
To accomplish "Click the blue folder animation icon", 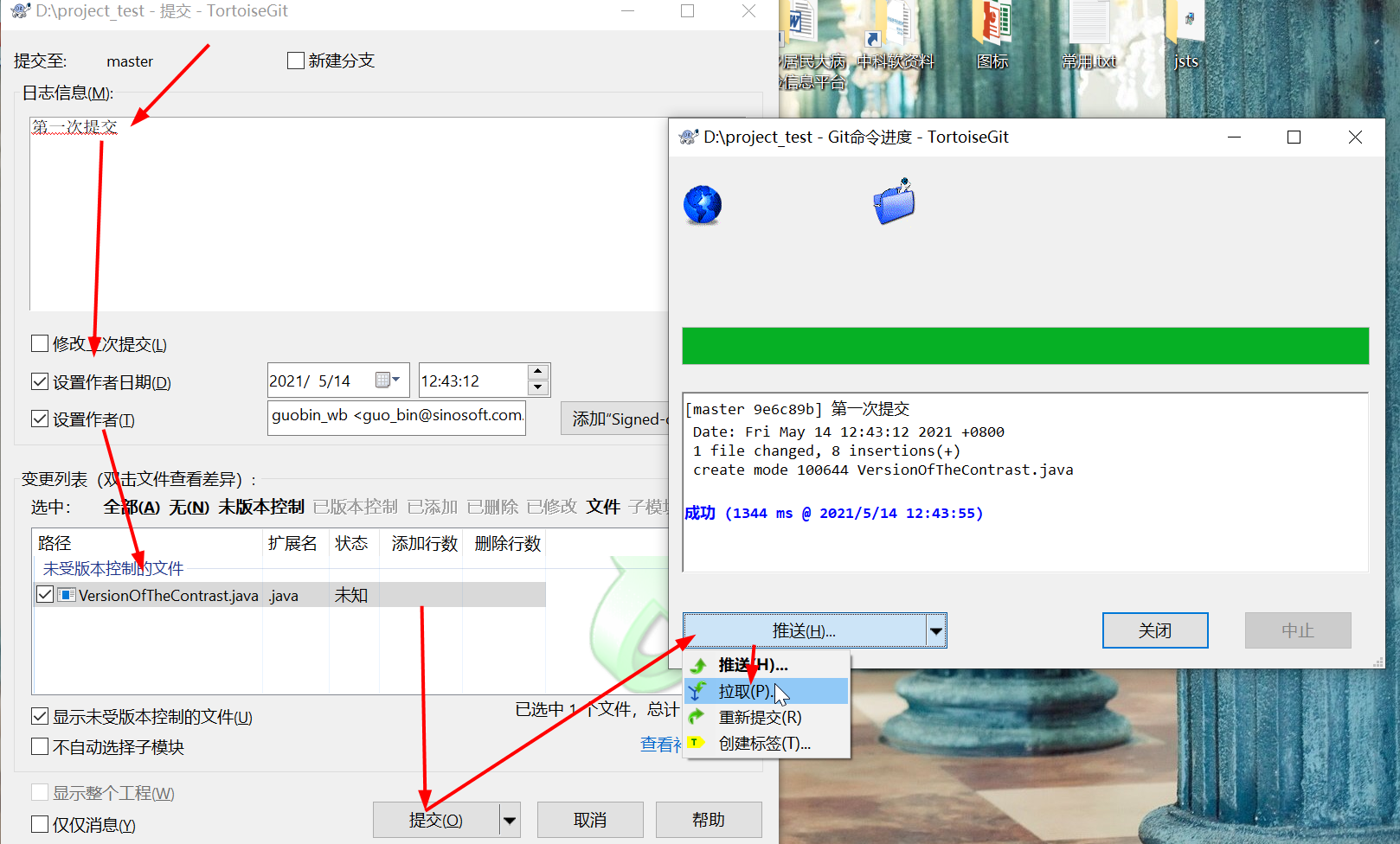I will pyautogui.click(x=894, y=201).
